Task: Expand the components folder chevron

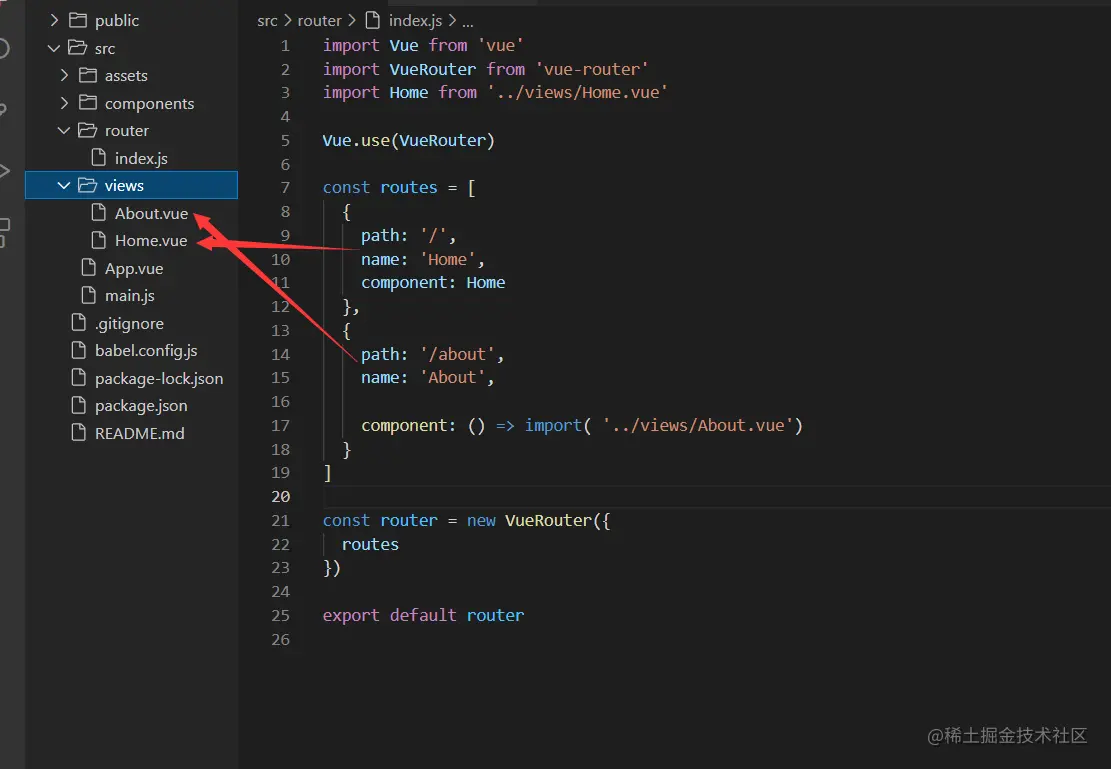Action: (64, 103)
